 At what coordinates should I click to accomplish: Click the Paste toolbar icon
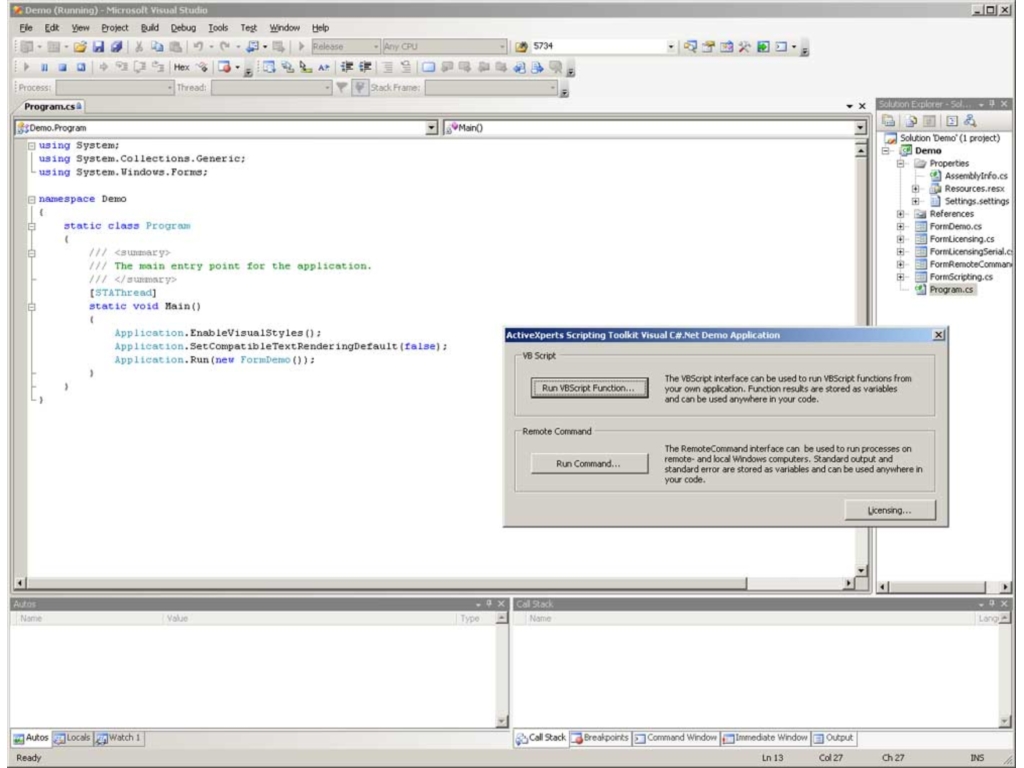click(175, 46)
